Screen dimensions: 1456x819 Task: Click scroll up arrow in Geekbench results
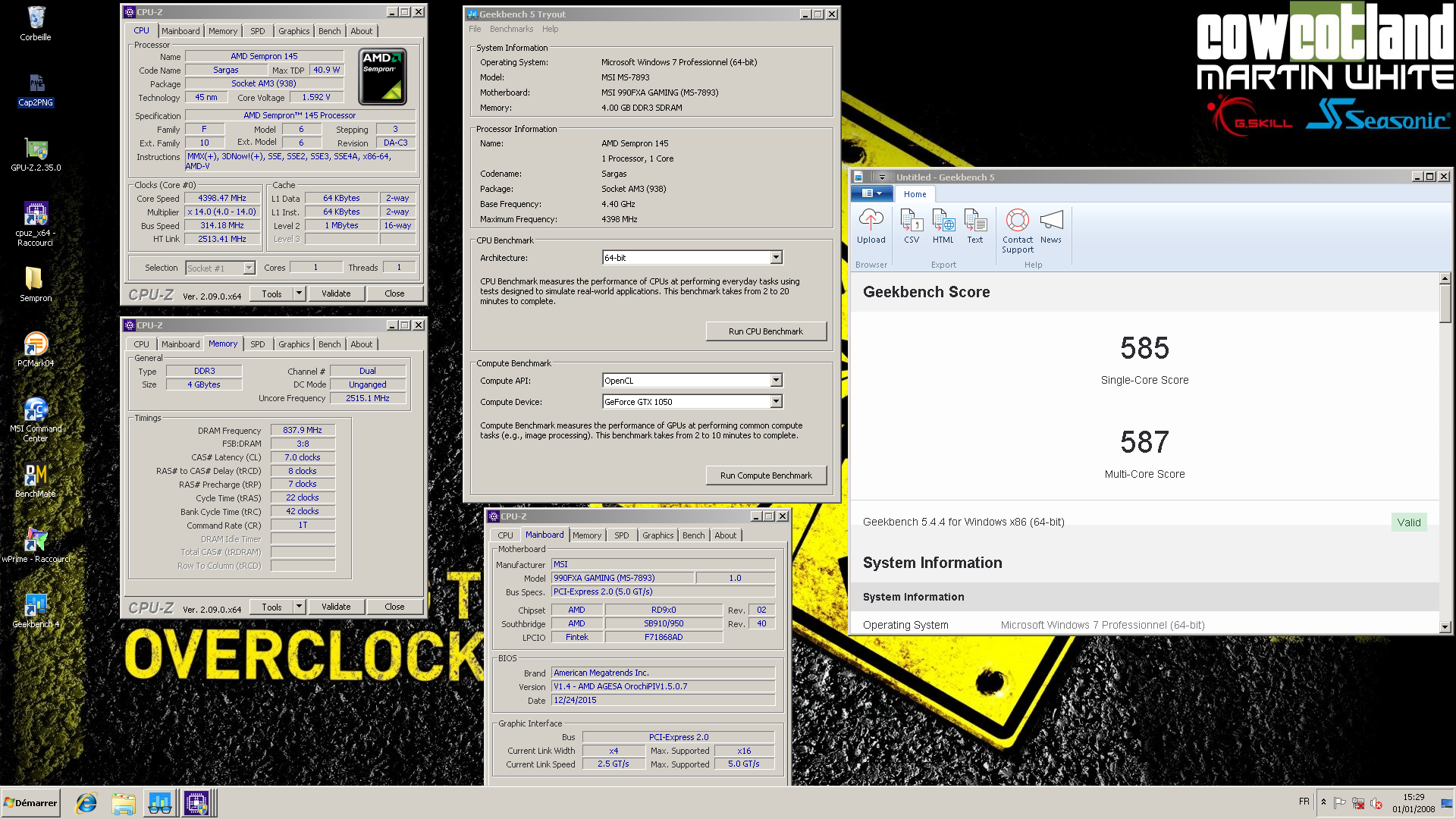1445,278
